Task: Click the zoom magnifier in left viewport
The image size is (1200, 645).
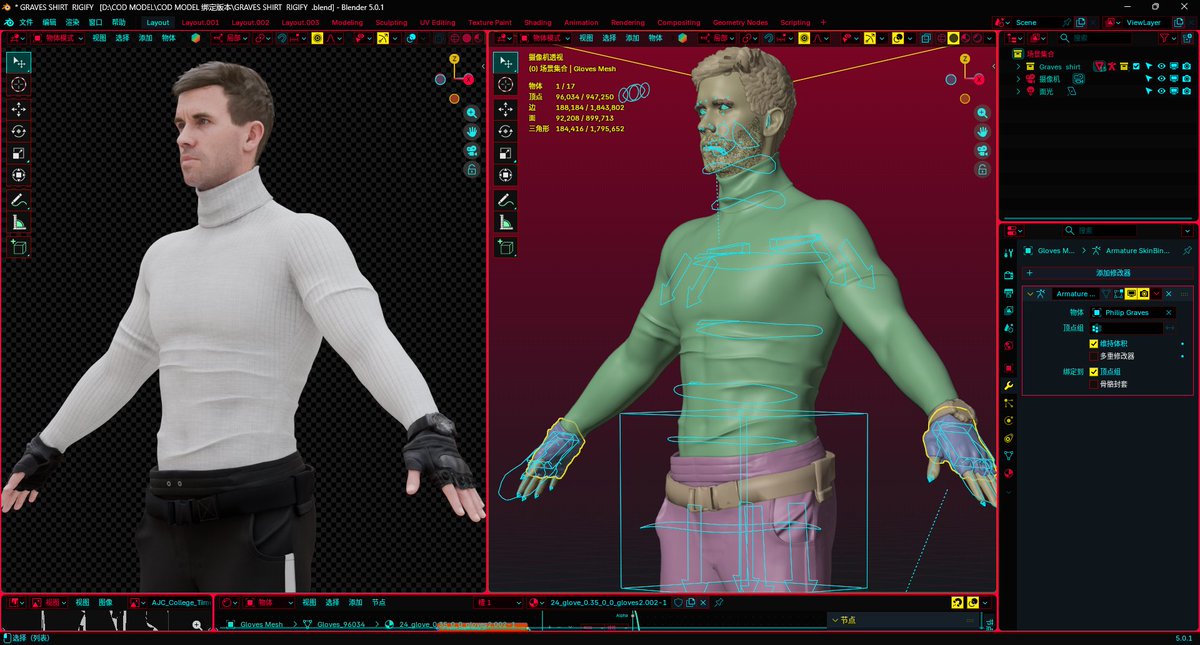Action: [x=471, y=114]
